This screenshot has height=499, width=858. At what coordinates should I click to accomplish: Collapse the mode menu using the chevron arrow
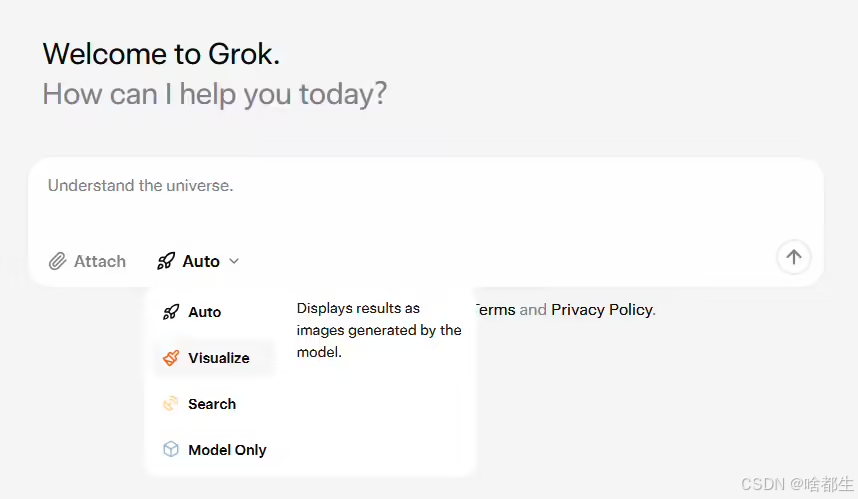coord(235,262)
